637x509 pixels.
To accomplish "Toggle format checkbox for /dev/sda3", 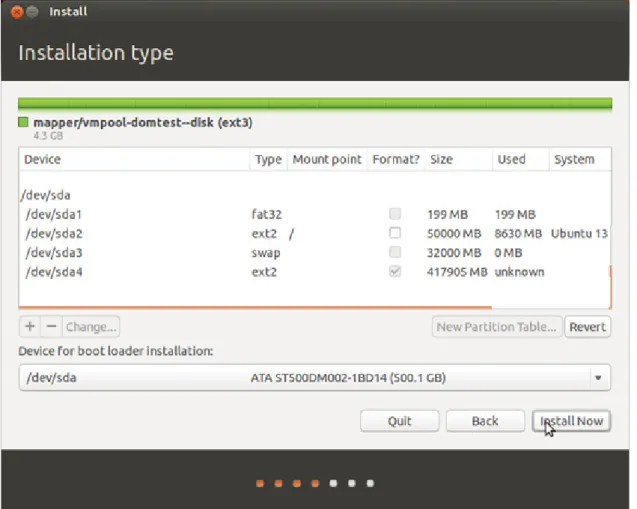I will (395, 252).
